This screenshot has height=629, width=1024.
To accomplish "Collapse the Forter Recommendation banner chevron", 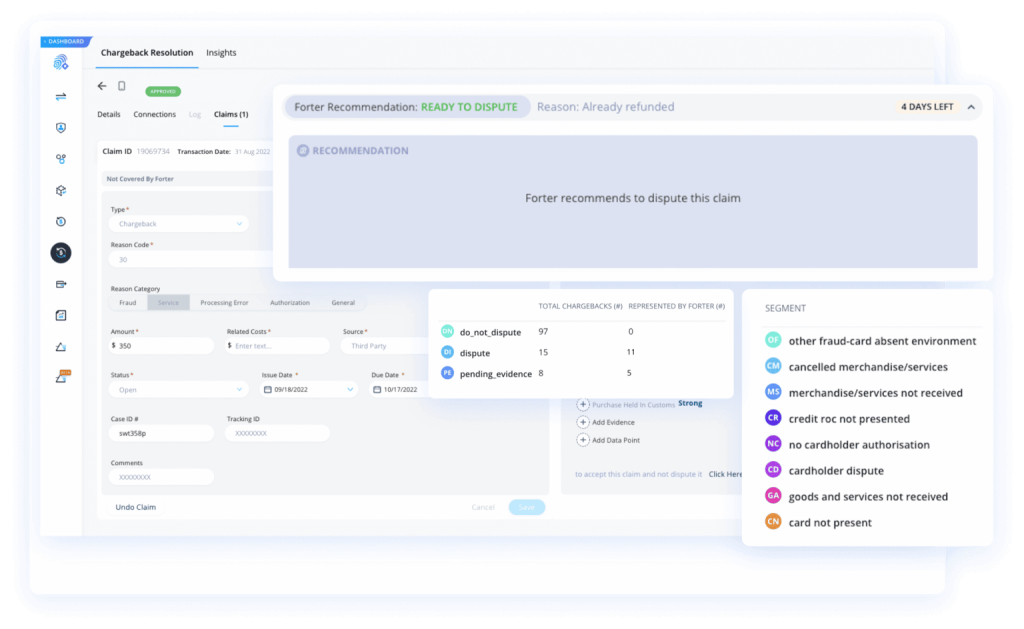I will [x=969, y=106].
